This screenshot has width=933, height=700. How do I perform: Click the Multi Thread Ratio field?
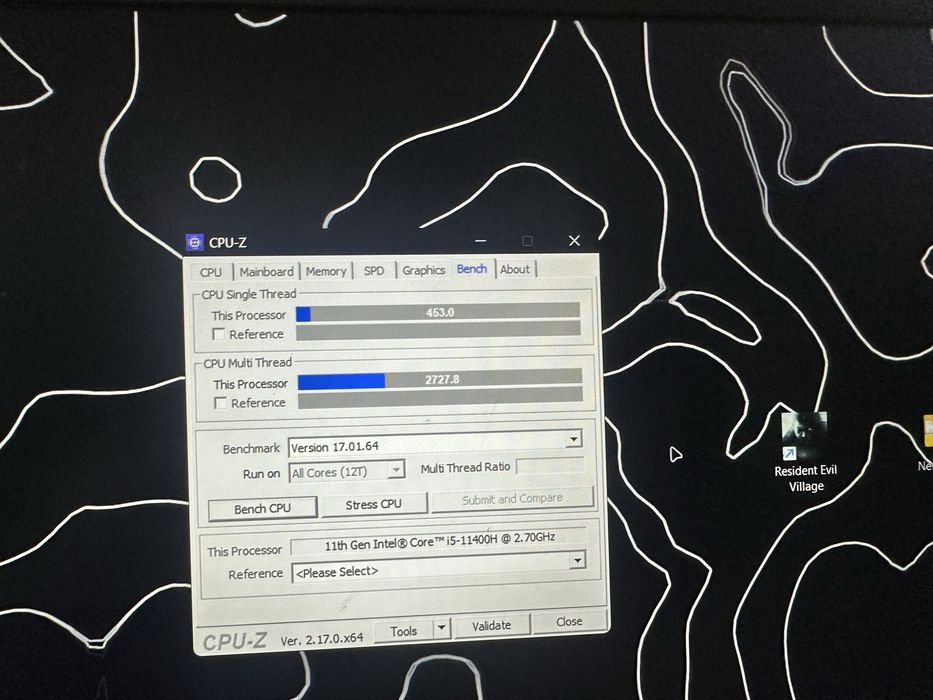(x=550, y=466)
